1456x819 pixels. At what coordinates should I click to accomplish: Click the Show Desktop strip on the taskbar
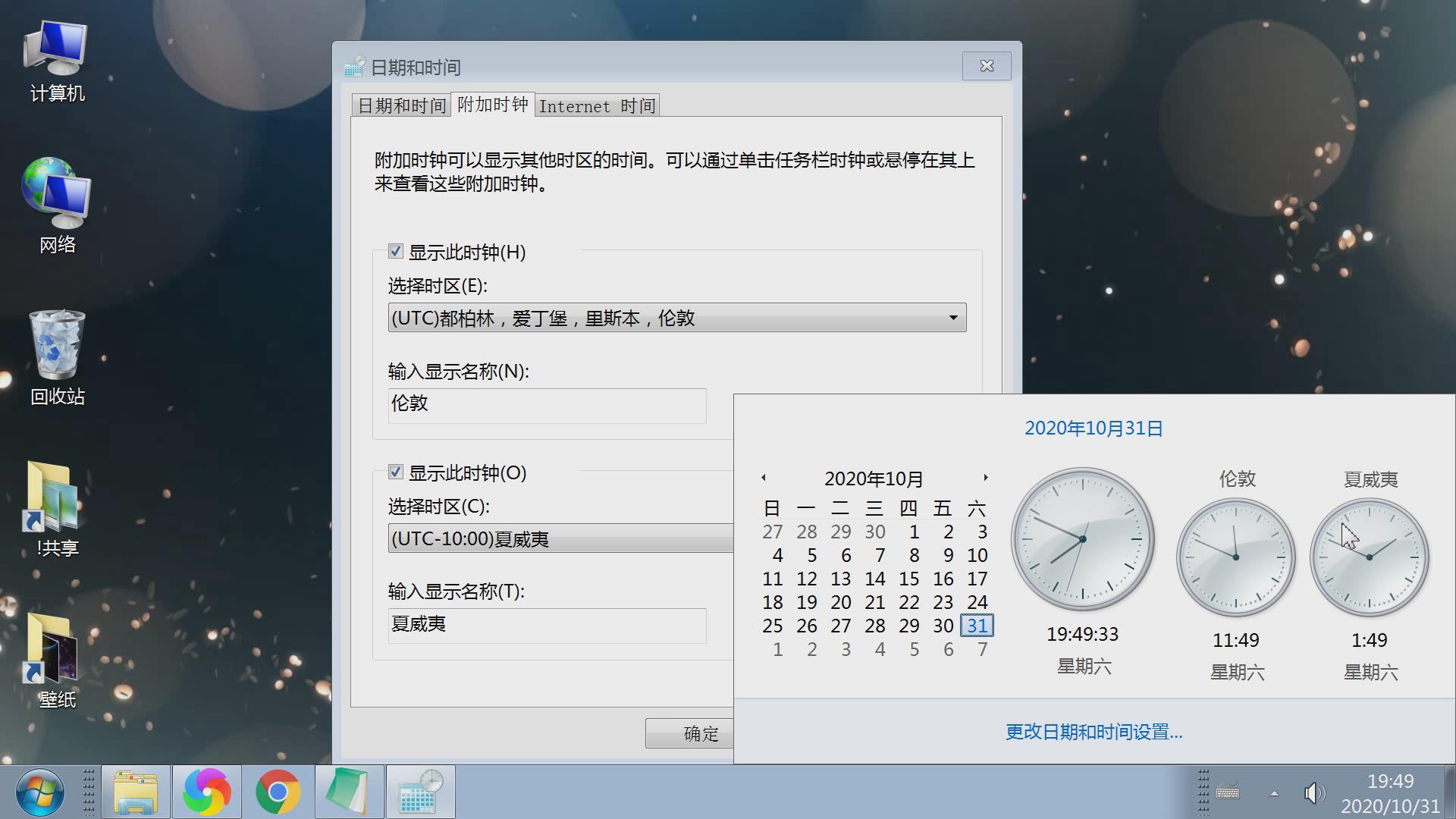1451,792
